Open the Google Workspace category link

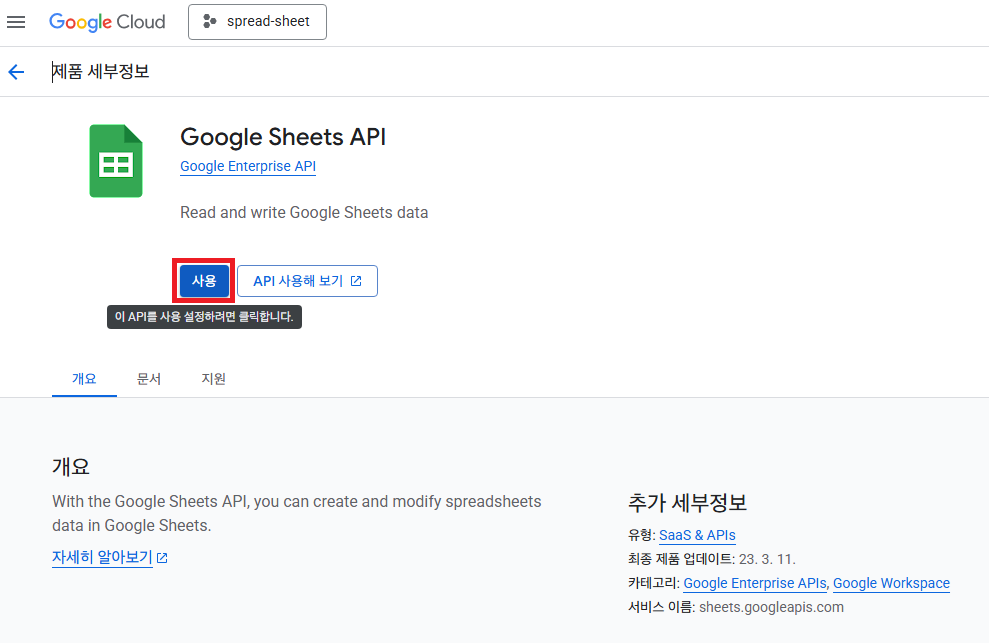tap(891, 583)
